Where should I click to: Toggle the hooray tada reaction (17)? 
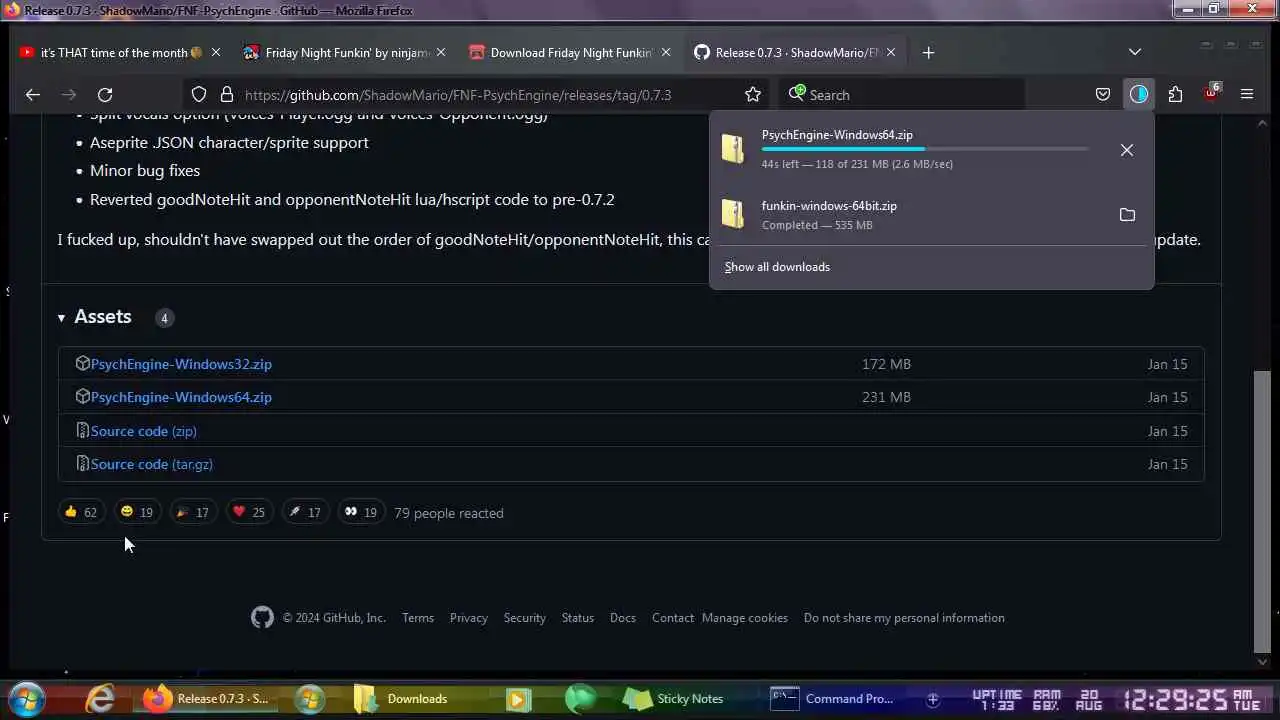pos(192,512)
